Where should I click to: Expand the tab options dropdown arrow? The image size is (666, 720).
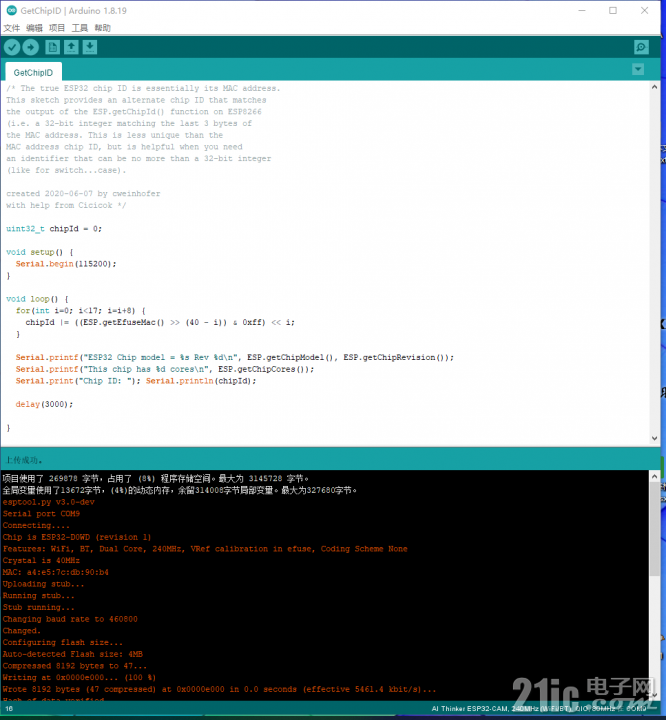pyautogui.click(x=638, y=69)
